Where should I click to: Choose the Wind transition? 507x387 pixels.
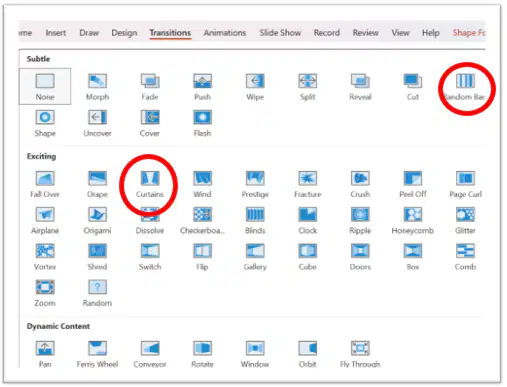[x=202, y=184]
